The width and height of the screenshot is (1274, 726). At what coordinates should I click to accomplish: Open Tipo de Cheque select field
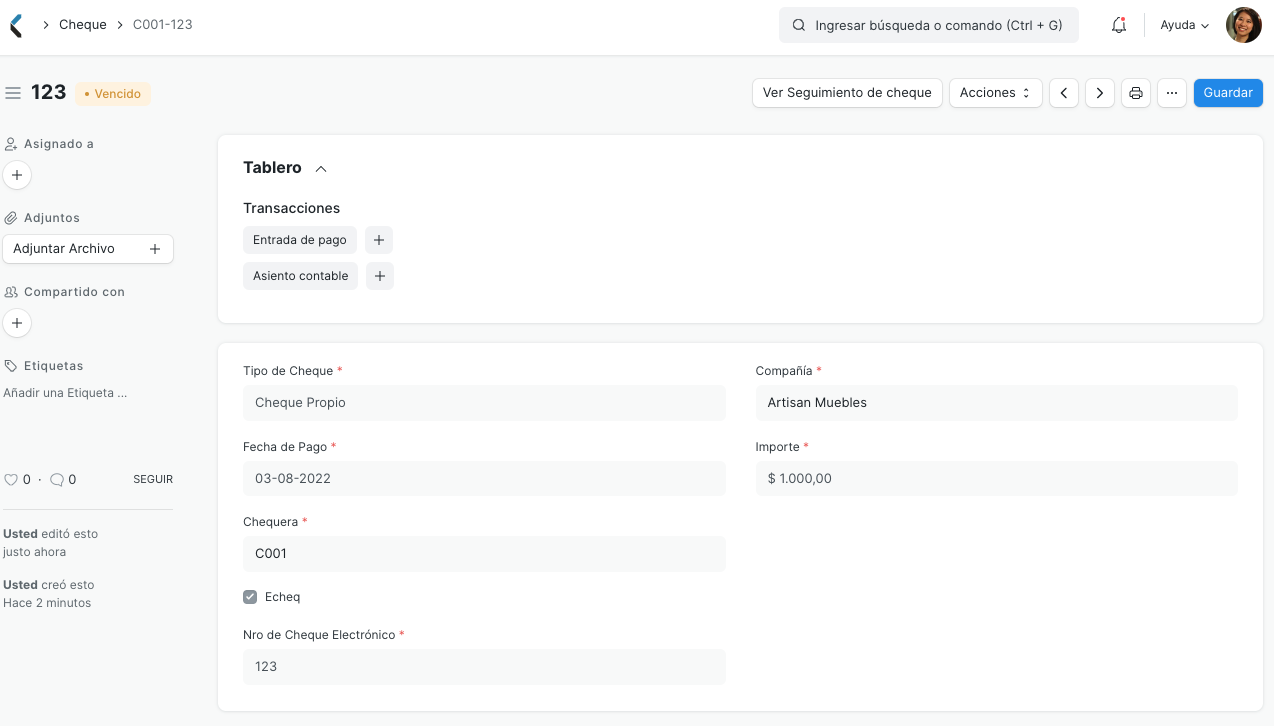484,403
